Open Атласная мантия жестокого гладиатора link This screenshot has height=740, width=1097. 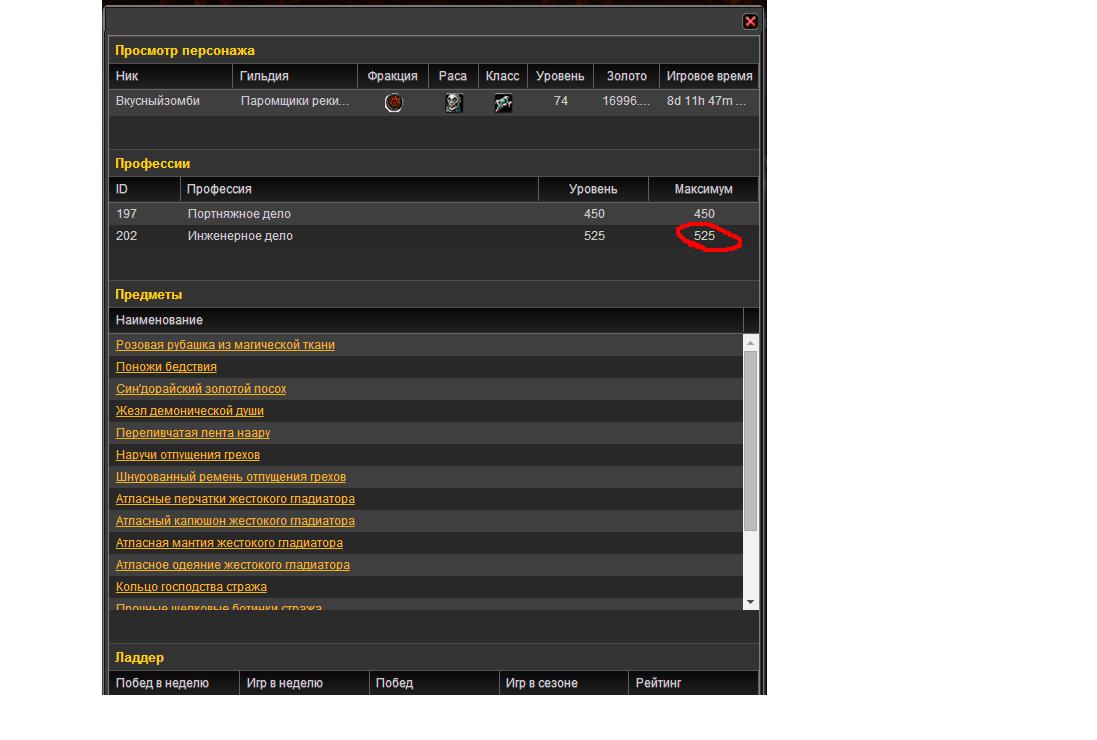pyautogui.click(x=229, y=543)
